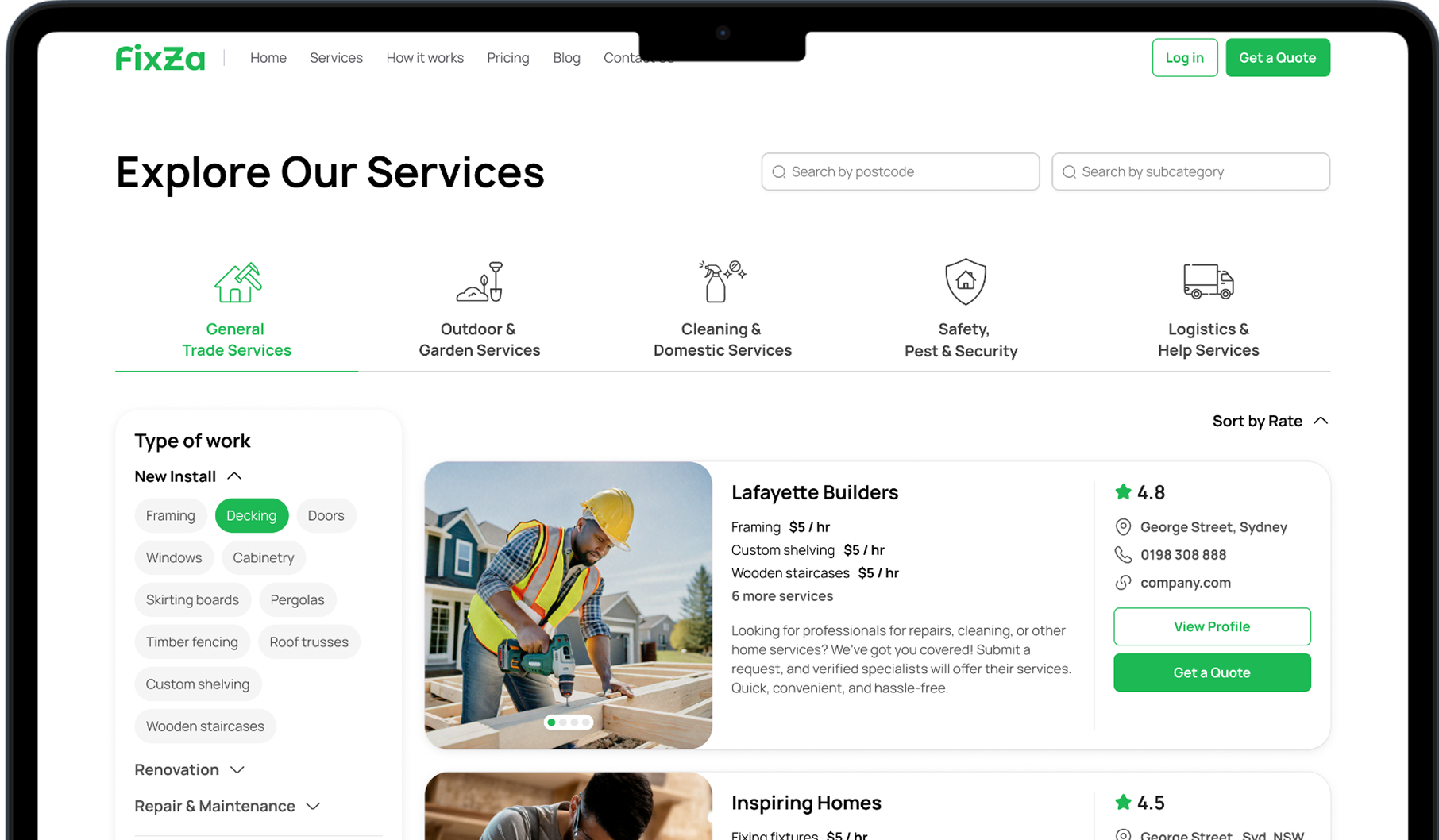Open the Blog nav item

pos(566,58)
